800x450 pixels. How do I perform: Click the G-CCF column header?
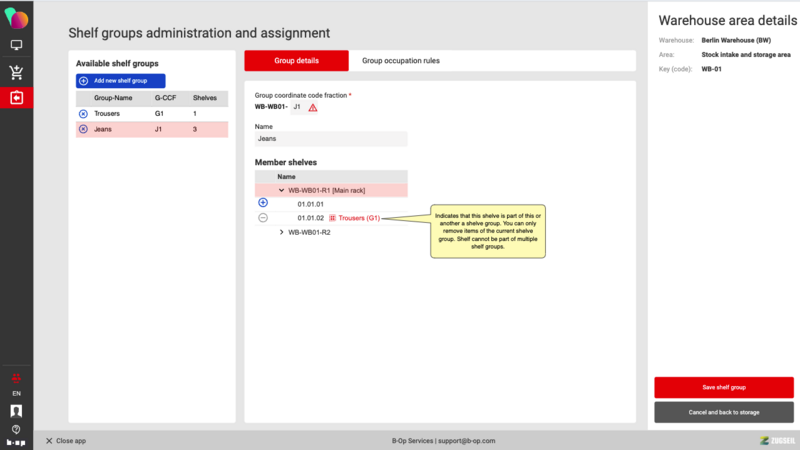165,98
